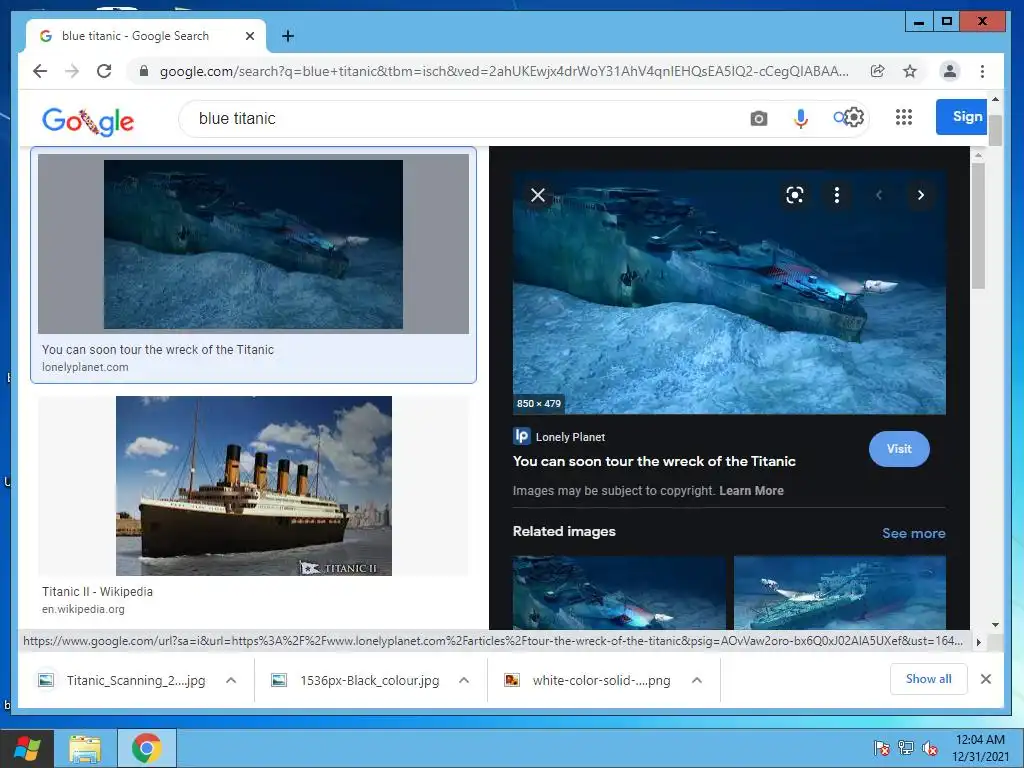The image size is (1024, 768).
Task: Click the muted volume tray icon
Action: click(930, 748)
